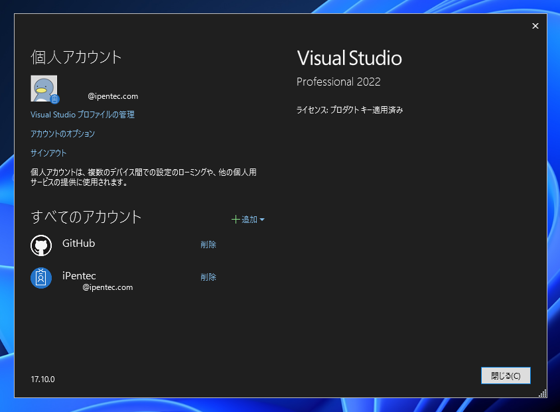Select the iPentec account name
This screenshot has height=412, width=560.
[79, 276]
